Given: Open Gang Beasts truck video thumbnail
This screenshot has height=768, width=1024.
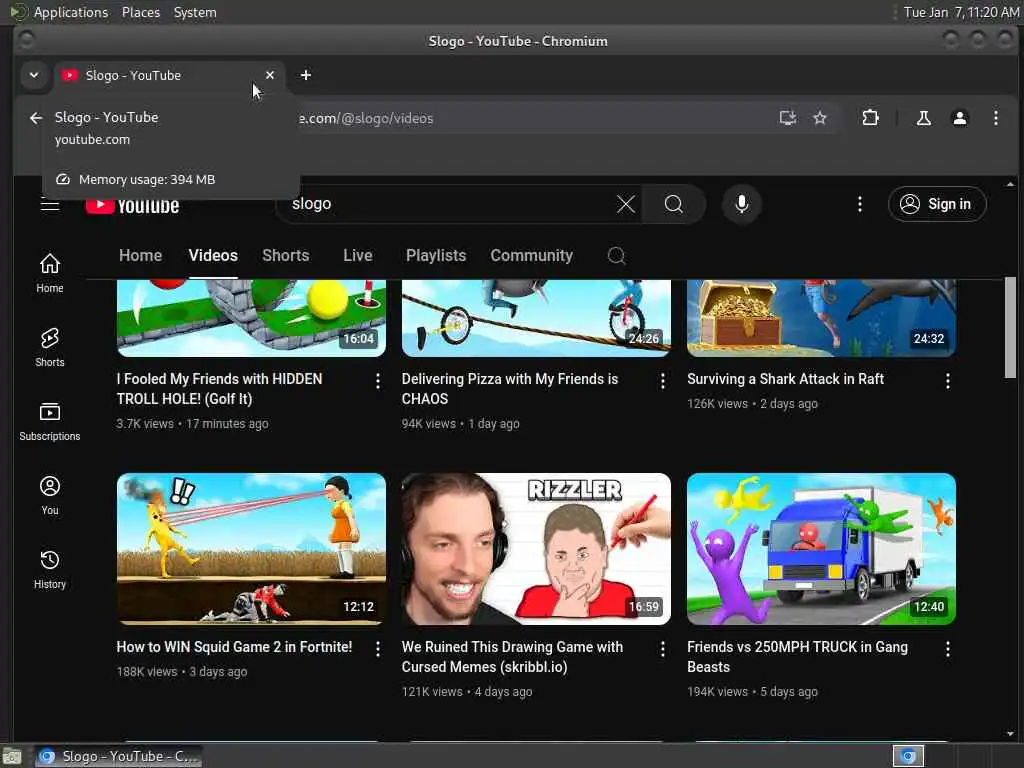Looking at the screenshot, I should coord(822,549).
